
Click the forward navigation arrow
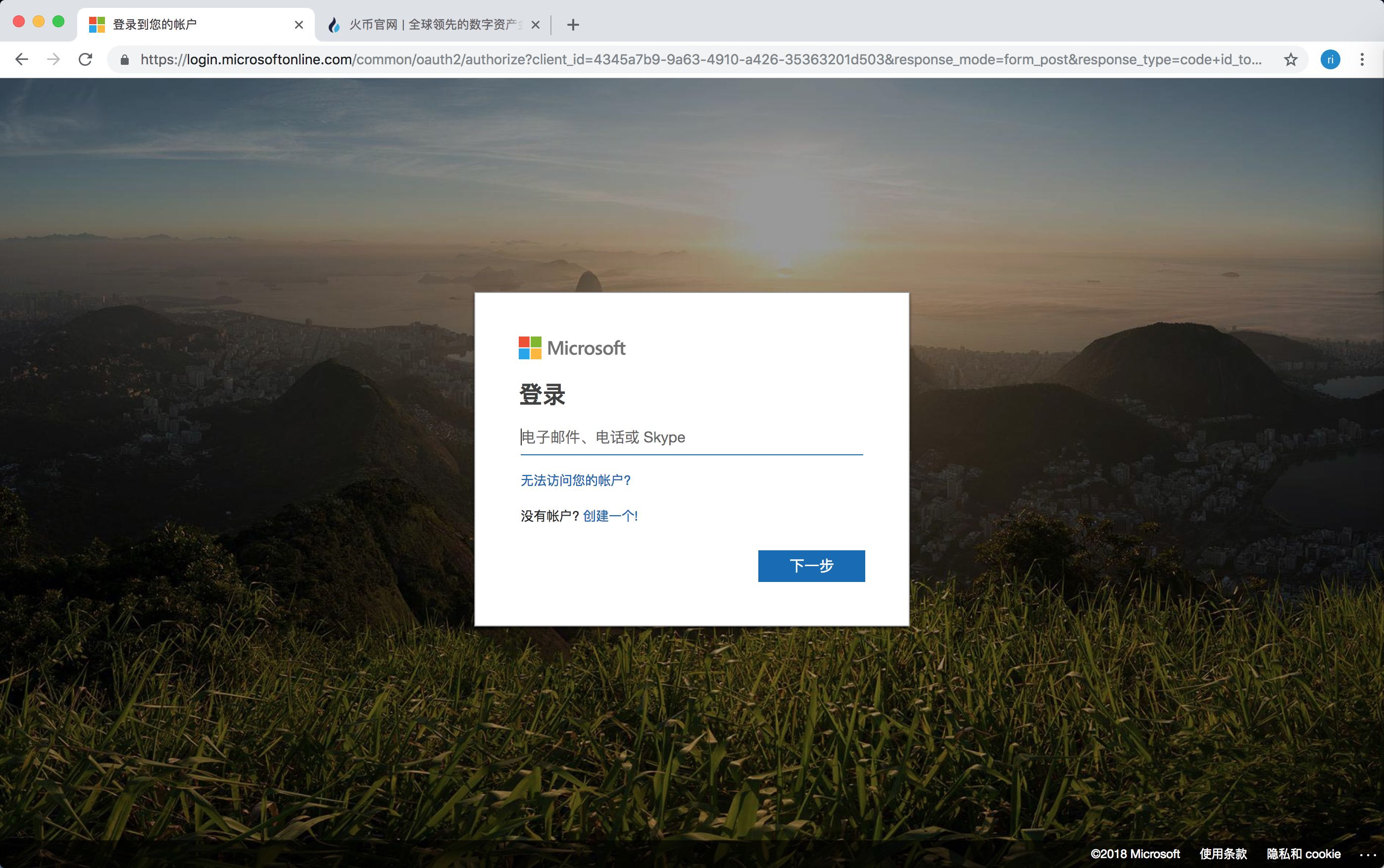53,59
